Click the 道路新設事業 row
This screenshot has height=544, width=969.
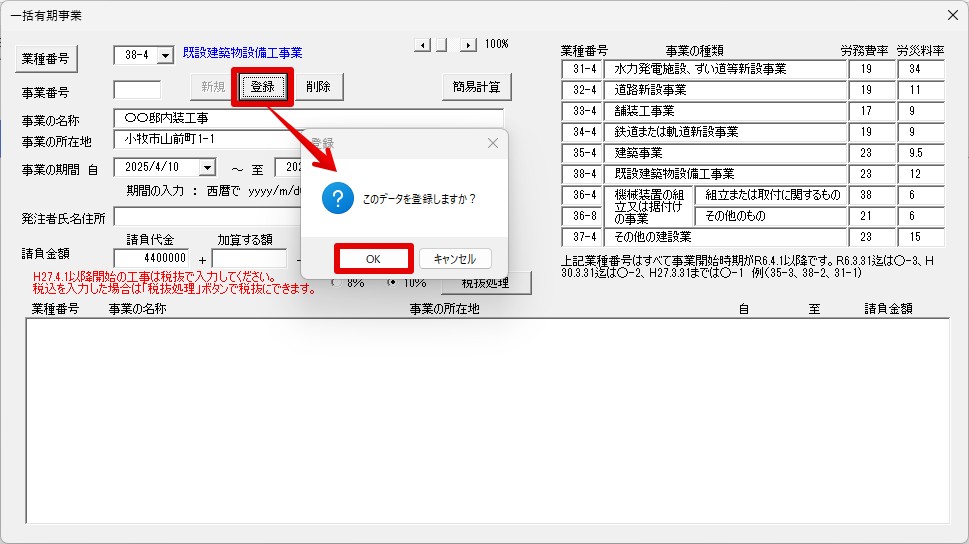pos(725,90)
